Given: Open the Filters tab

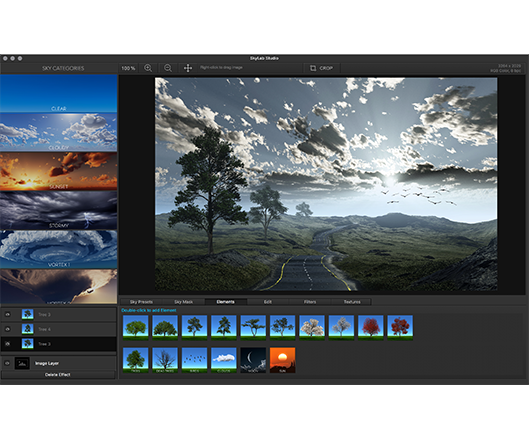Looking at the screenshot, I should tap(310, 302).
